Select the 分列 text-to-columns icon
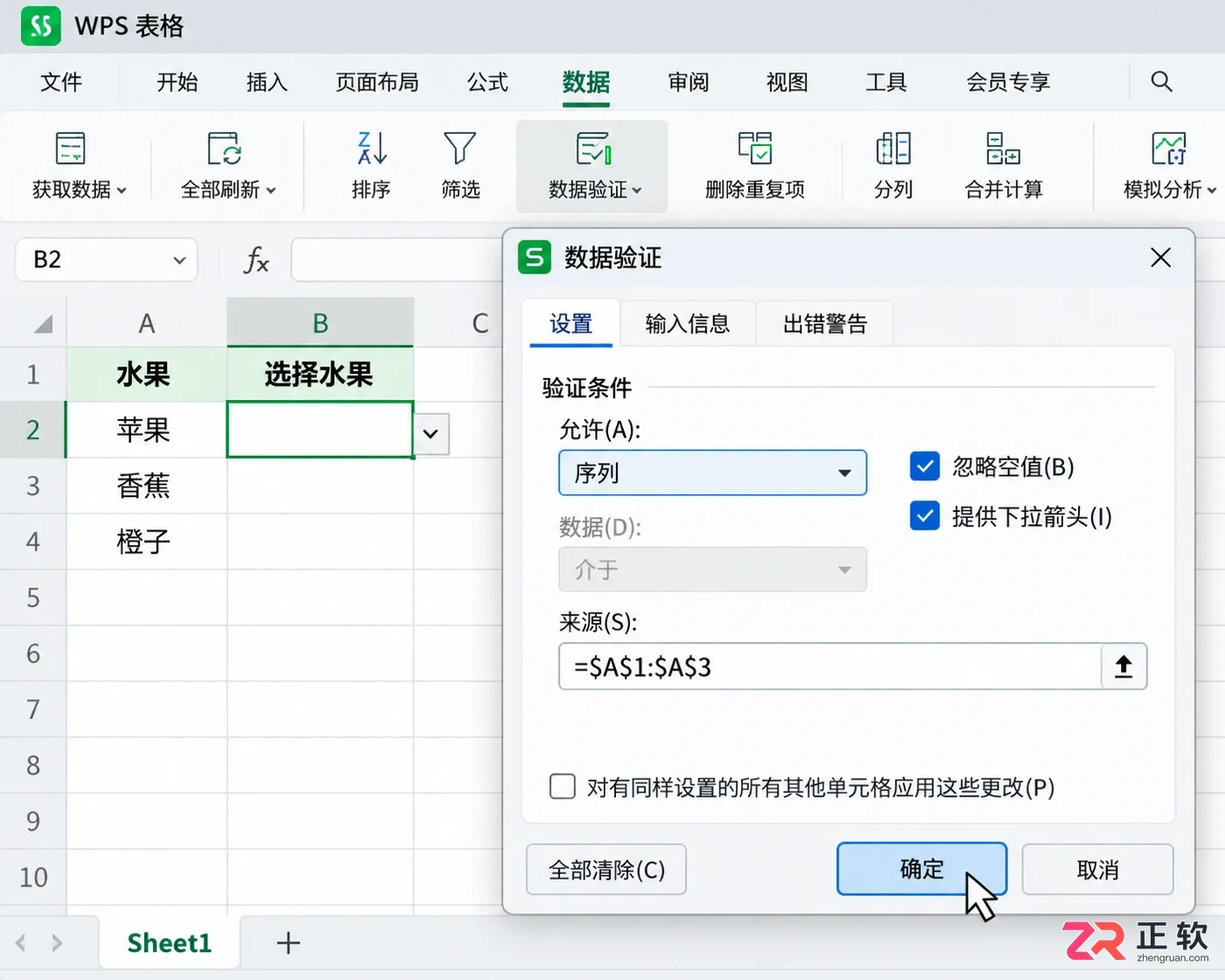1225x980 pixels. [x=893, y=149]
